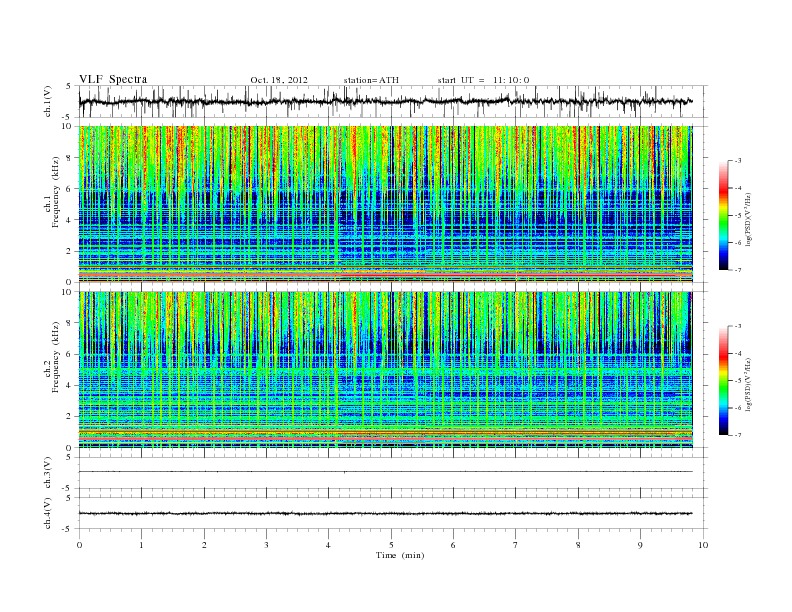792x612 pixels.
Task: Click the "6" tick on the time axis
Action: [x=453, y=545]
